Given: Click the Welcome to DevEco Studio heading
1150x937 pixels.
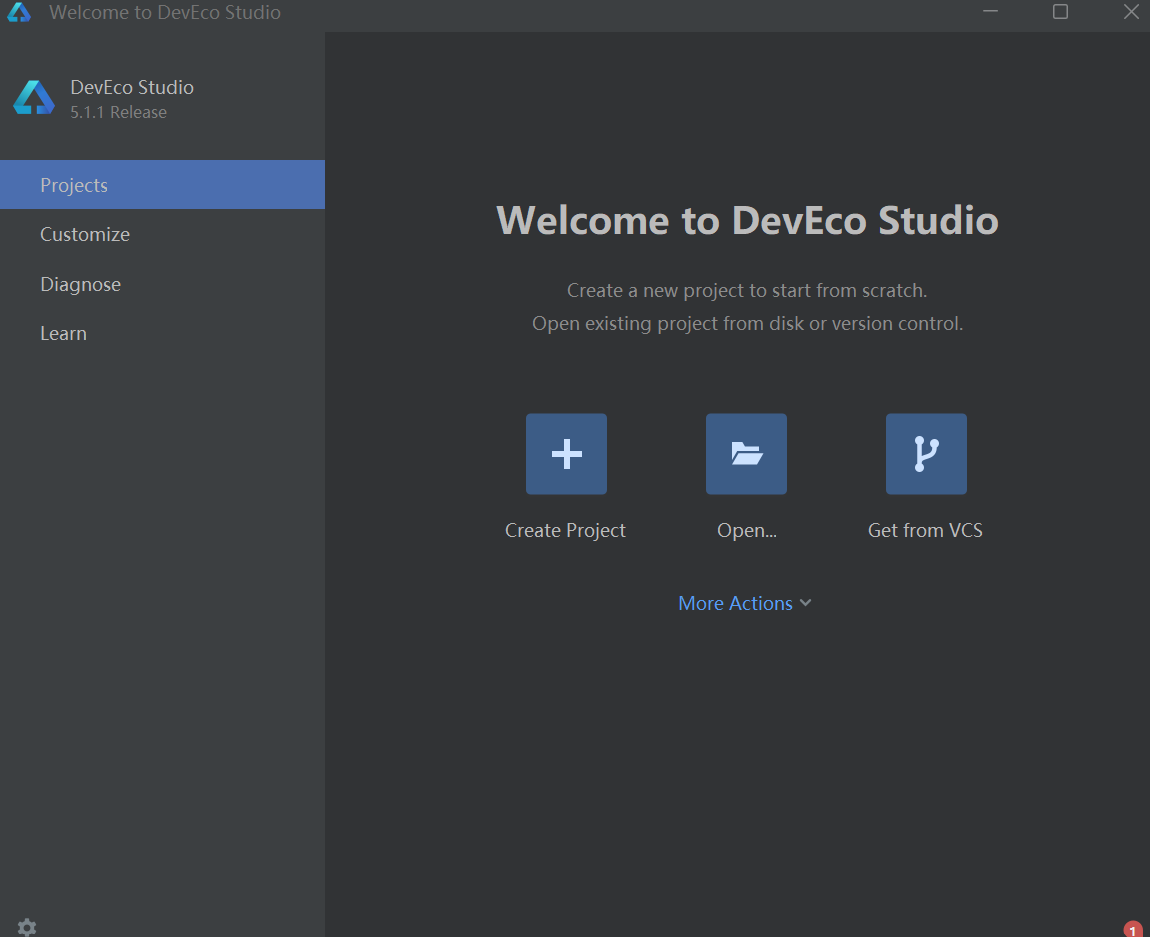Looking at the screenshot, I should pos(747,220).
